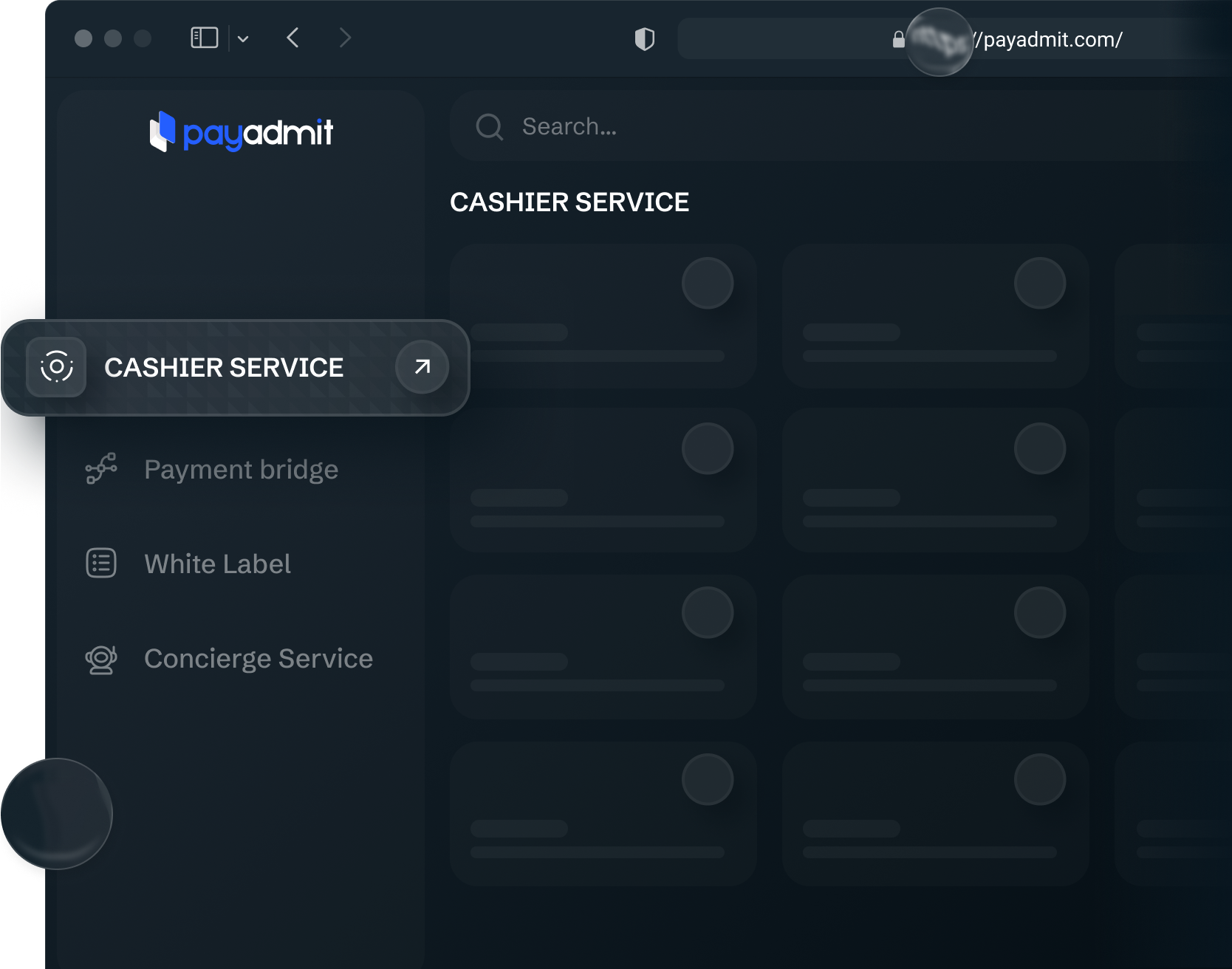Open Cashier Service via arrow button

pos(422,367)
